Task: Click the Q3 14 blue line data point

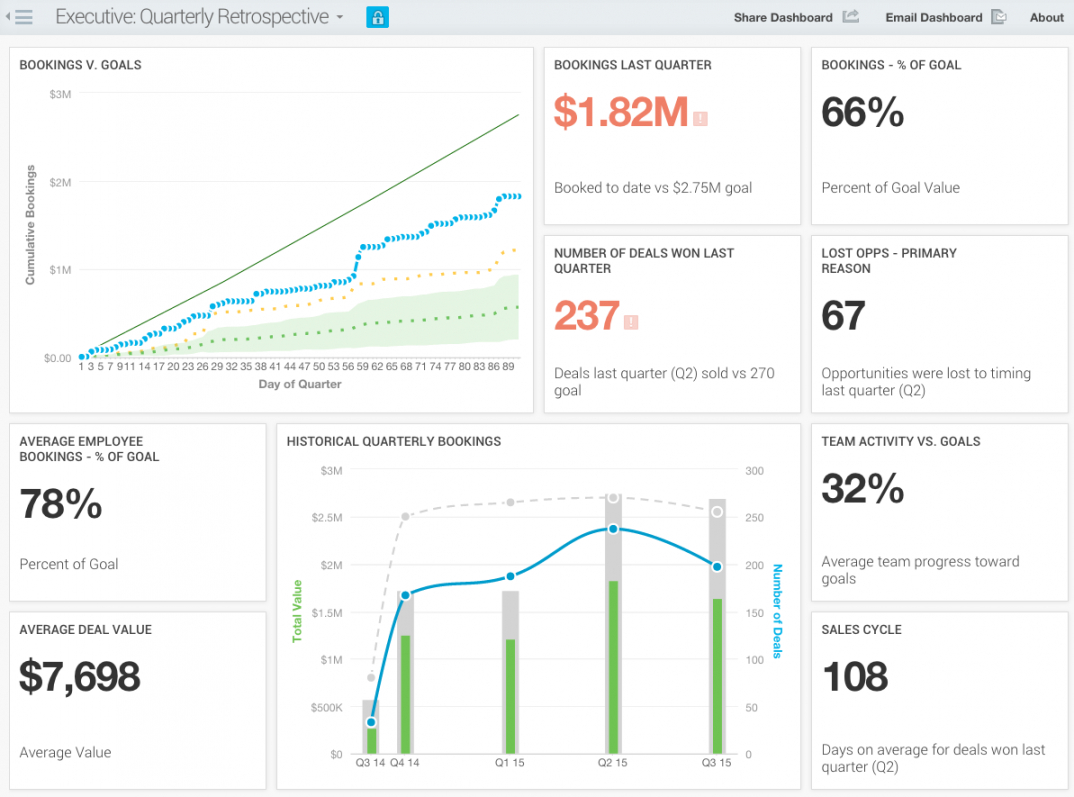Action: [x=371, y=722]
